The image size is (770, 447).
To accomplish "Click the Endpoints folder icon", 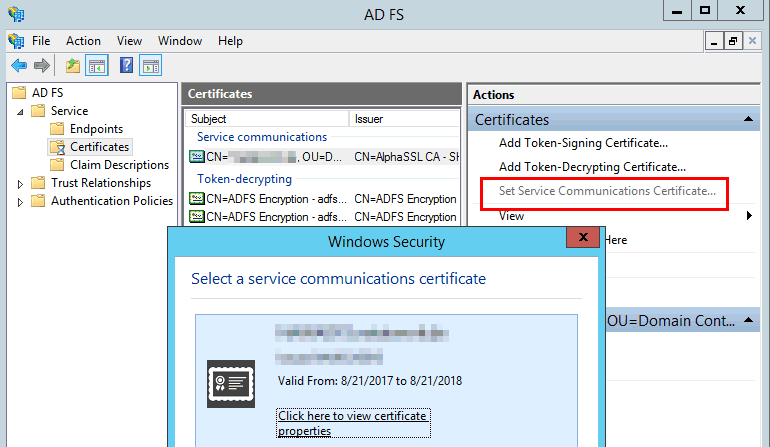I will [x=57, y=129].
